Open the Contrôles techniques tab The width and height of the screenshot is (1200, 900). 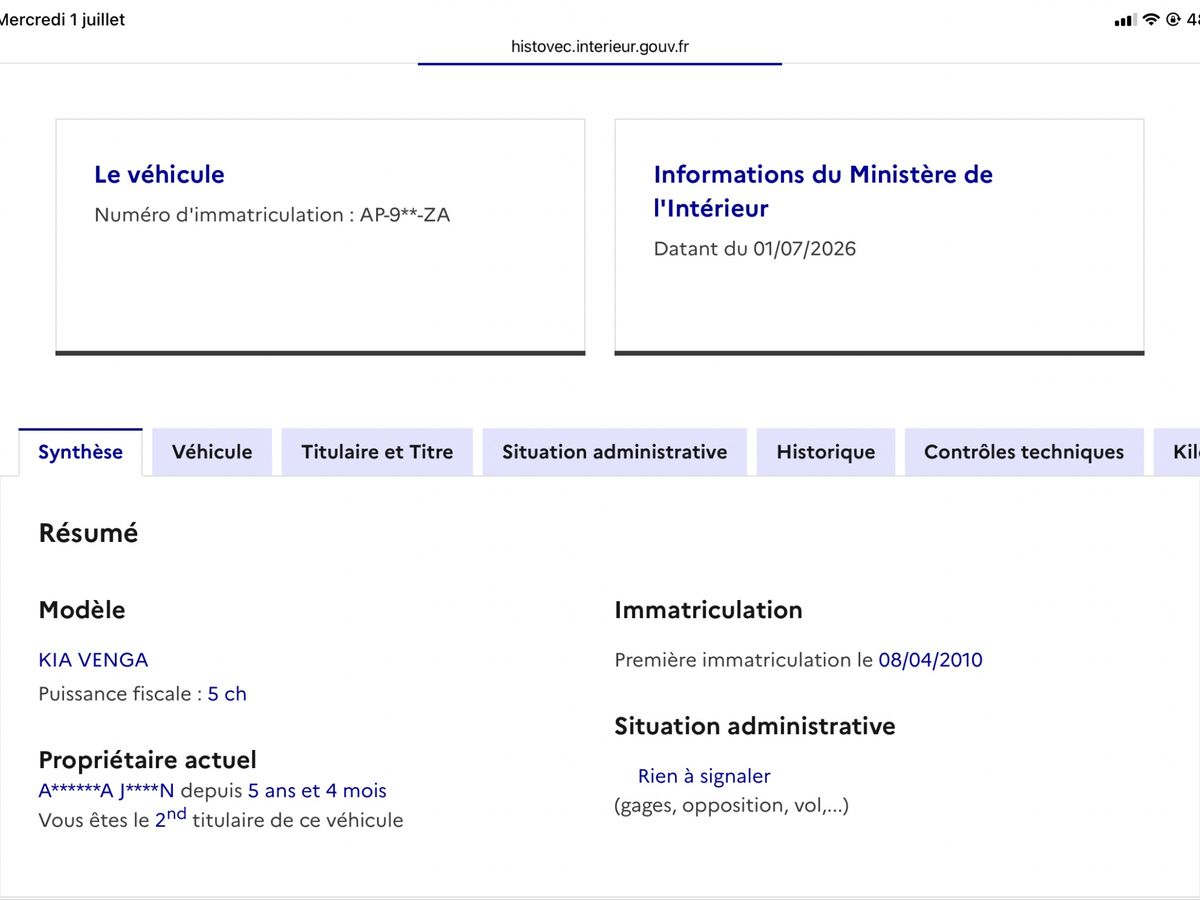point(1024,452)
